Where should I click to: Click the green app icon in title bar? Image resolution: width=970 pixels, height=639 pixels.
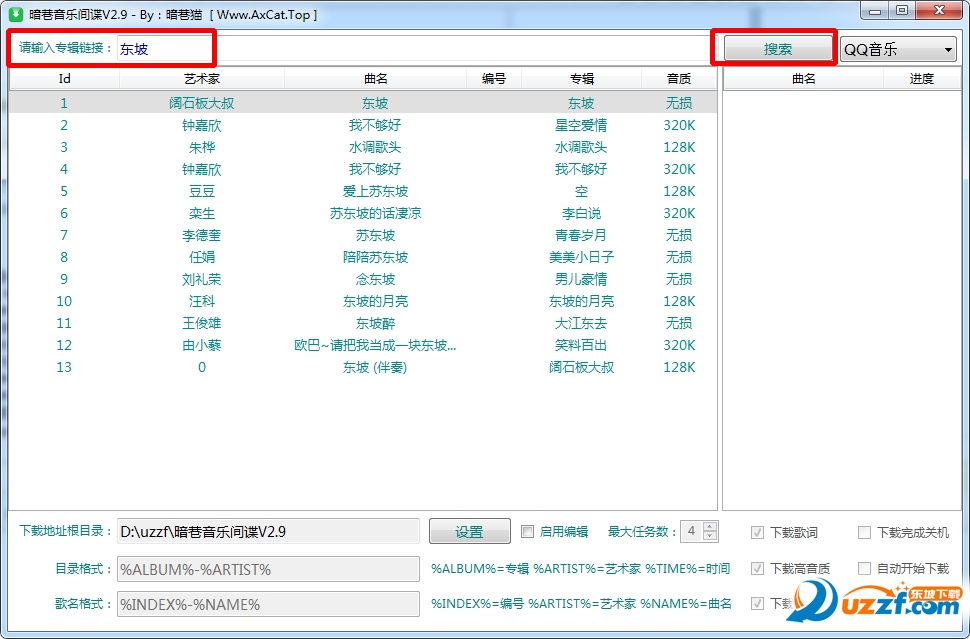tap(15, 14)
